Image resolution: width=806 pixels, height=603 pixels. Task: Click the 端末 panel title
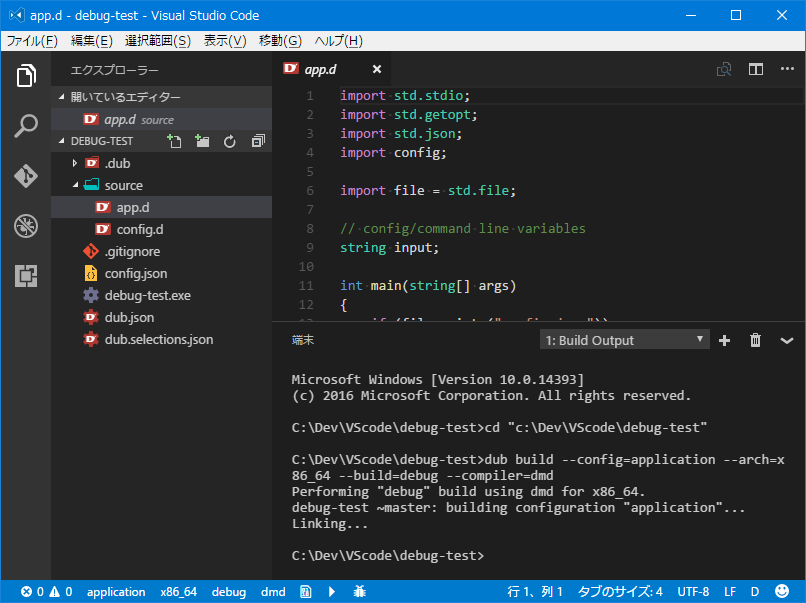pos(303,340)
